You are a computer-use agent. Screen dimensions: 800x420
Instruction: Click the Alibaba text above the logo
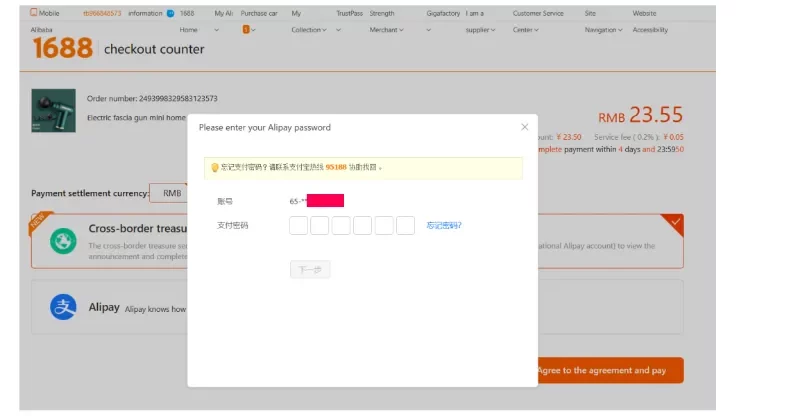[x=41, y=30]
